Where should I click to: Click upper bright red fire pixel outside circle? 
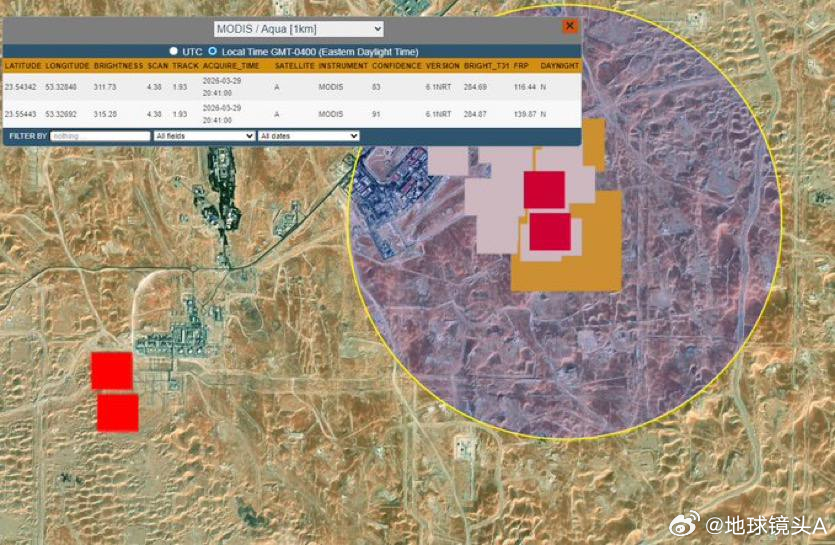click(112, 371)
